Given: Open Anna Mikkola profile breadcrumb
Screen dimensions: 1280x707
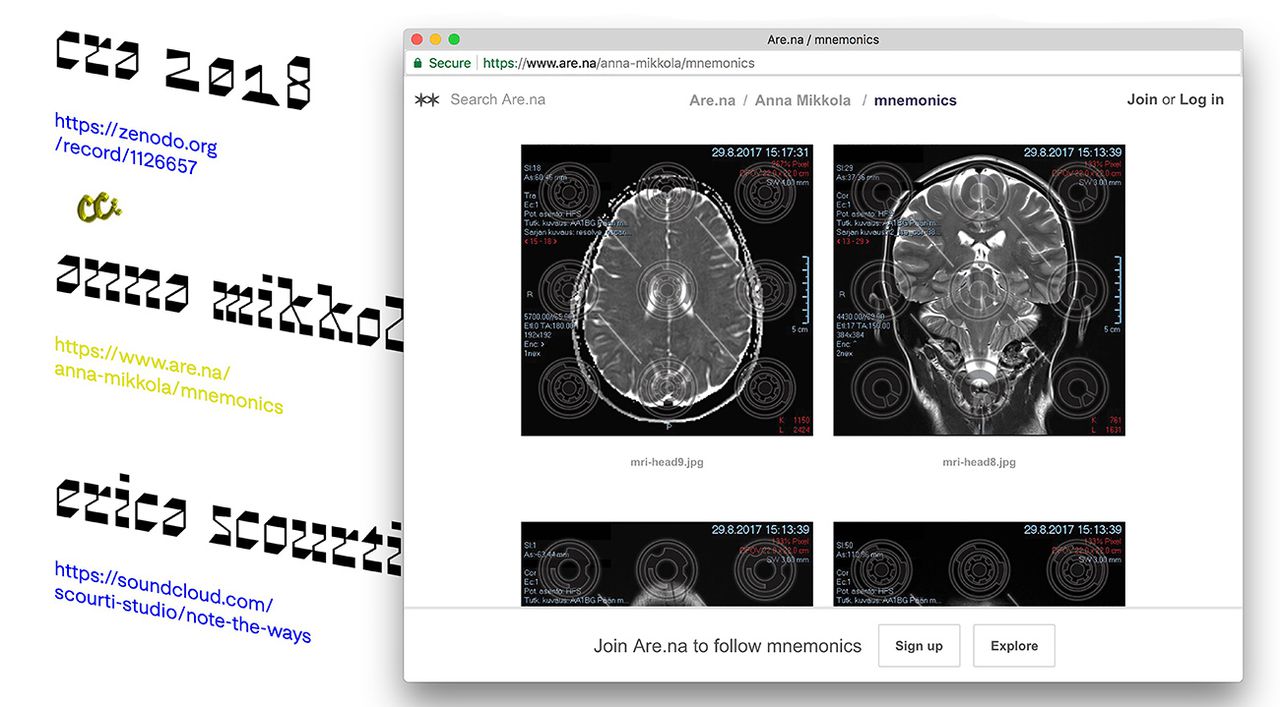Looking at the screenshot, I should [x=802, y=100].
